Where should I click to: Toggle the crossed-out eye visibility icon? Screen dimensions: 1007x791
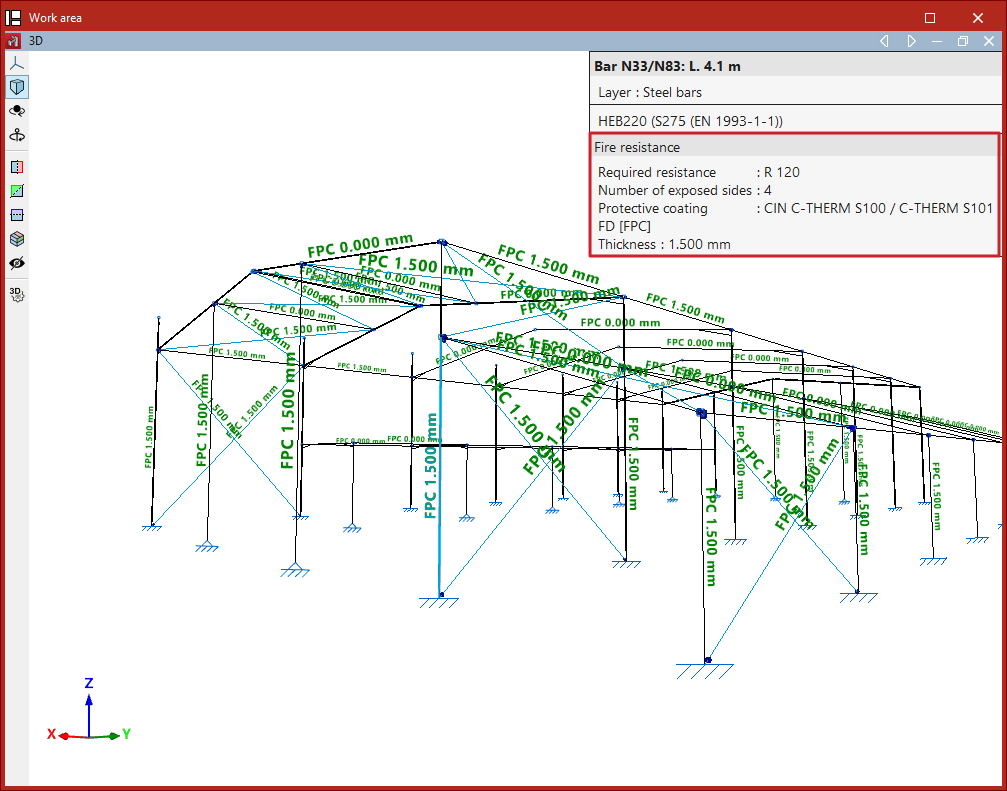point(16,263)
